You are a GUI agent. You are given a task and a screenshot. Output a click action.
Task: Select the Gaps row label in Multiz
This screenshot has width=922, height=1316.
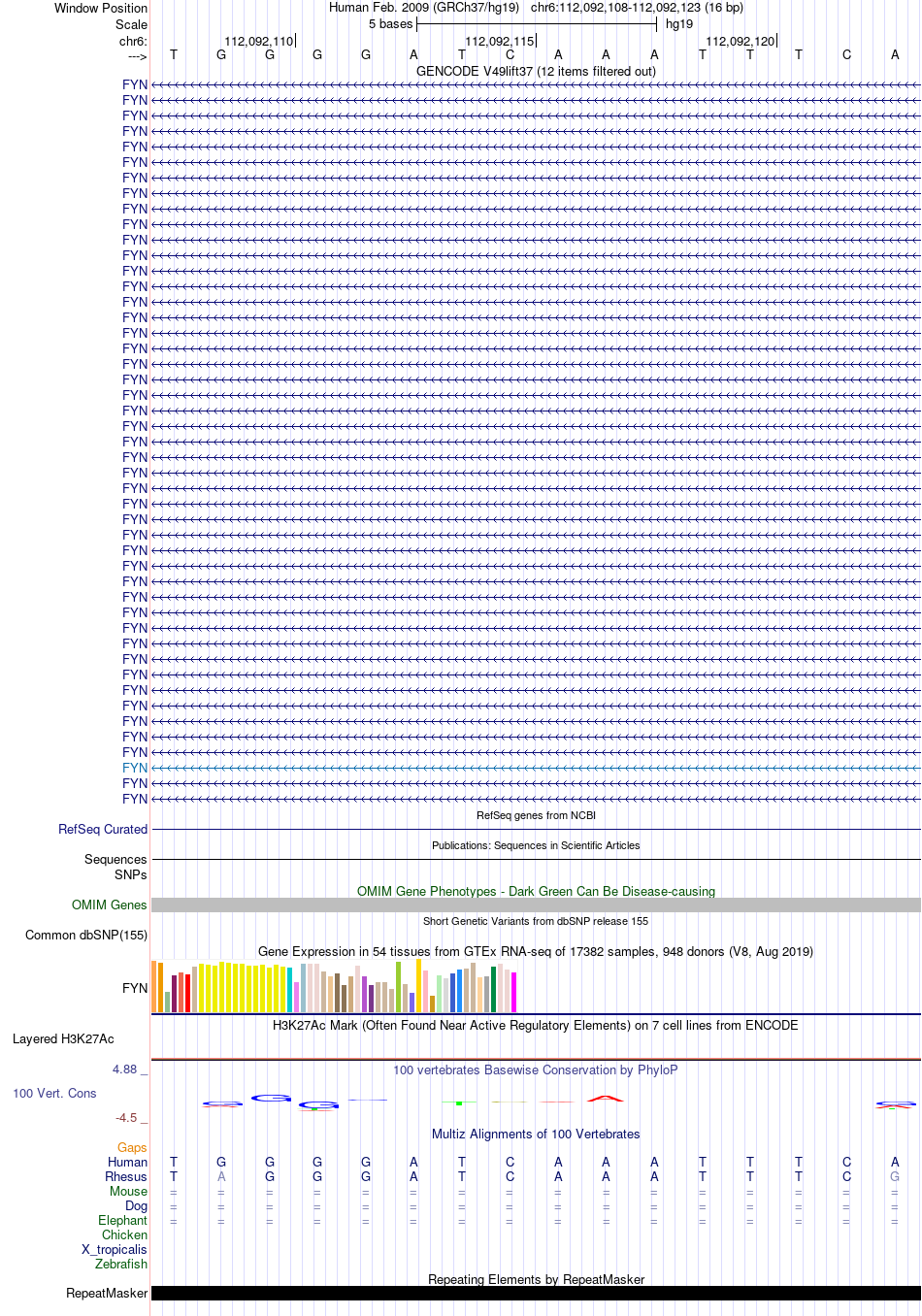click(x=133, y=1148)
